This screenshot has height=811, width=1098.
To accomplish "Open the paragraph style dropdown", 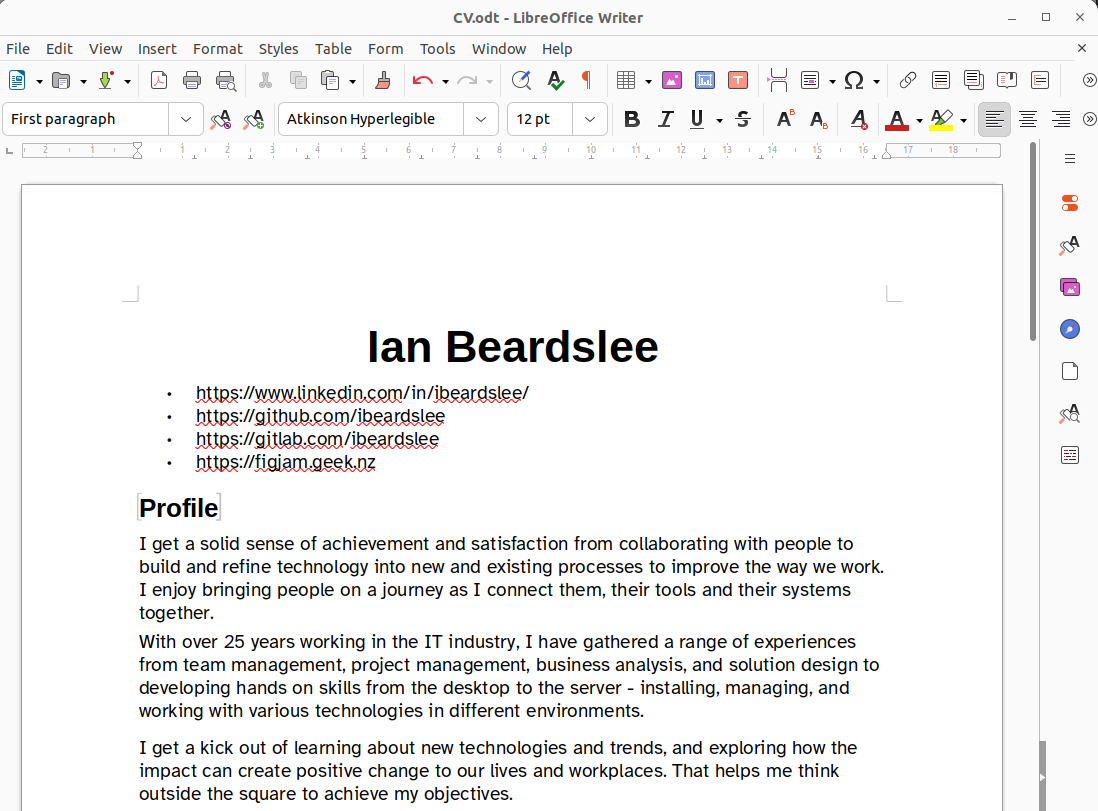I will pos(185,119).
